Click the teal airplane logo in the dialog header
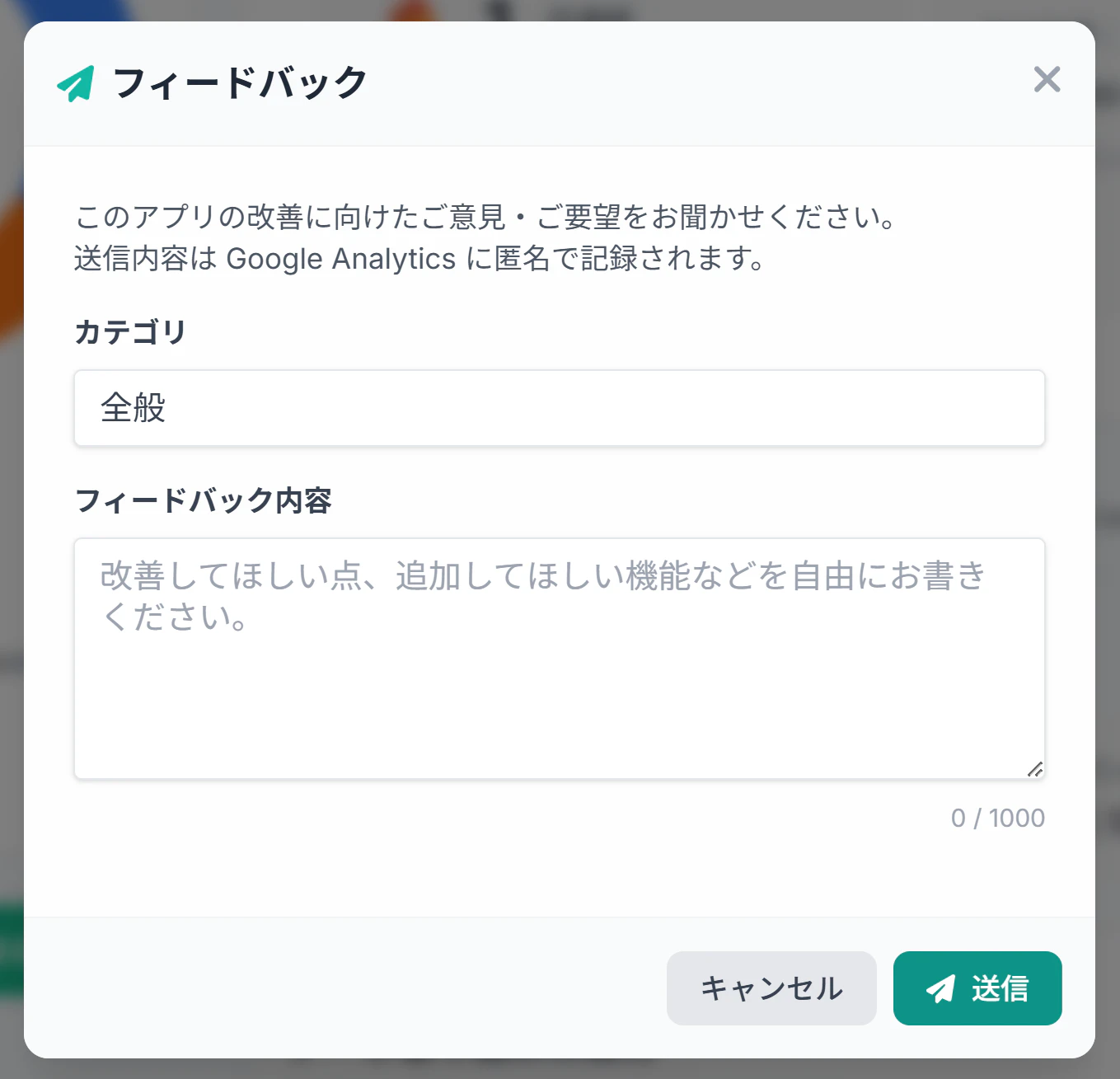This screenshot has height=1079, width=1120. pyautogui.click(x=76, y=82)
